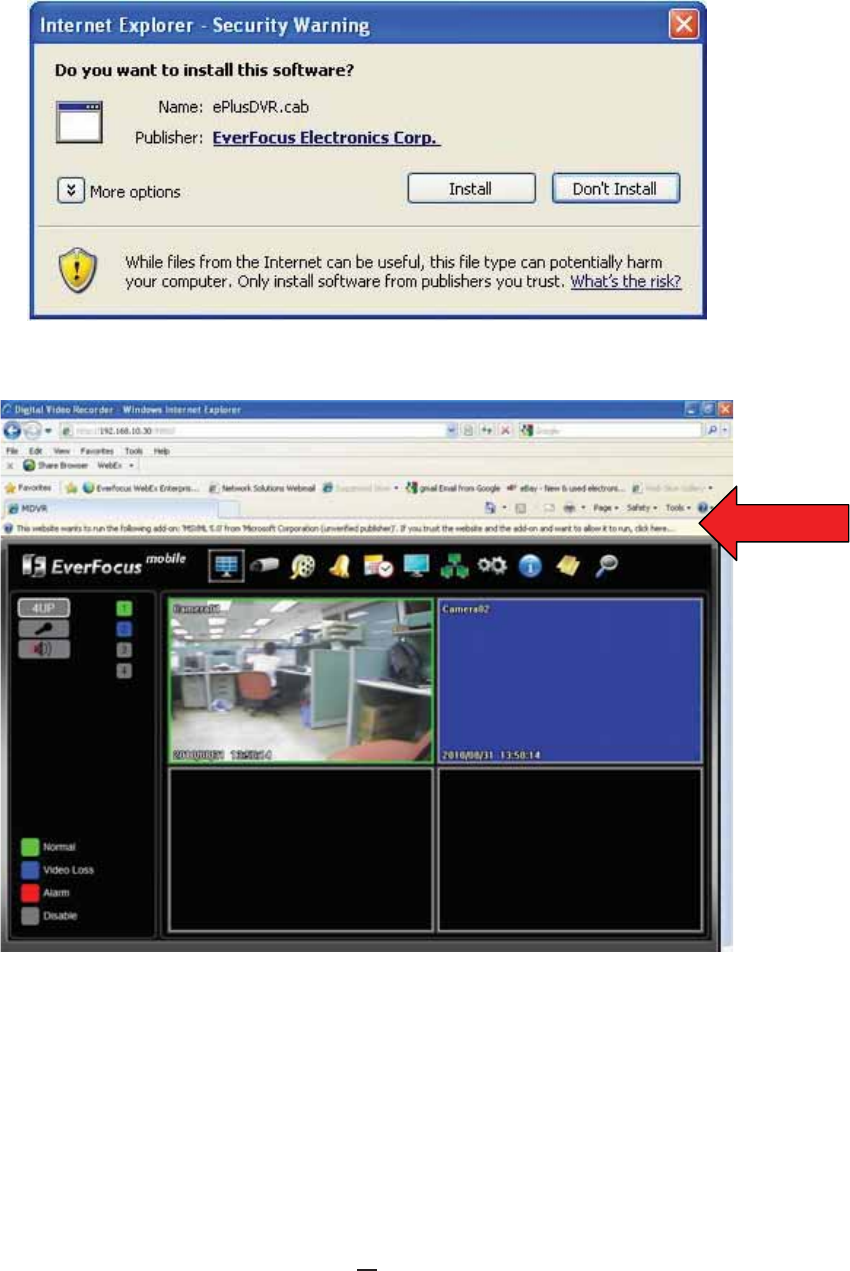Select the Camera02 blue video pane
The image size is (850, 1271).
(x=570, y=681)
